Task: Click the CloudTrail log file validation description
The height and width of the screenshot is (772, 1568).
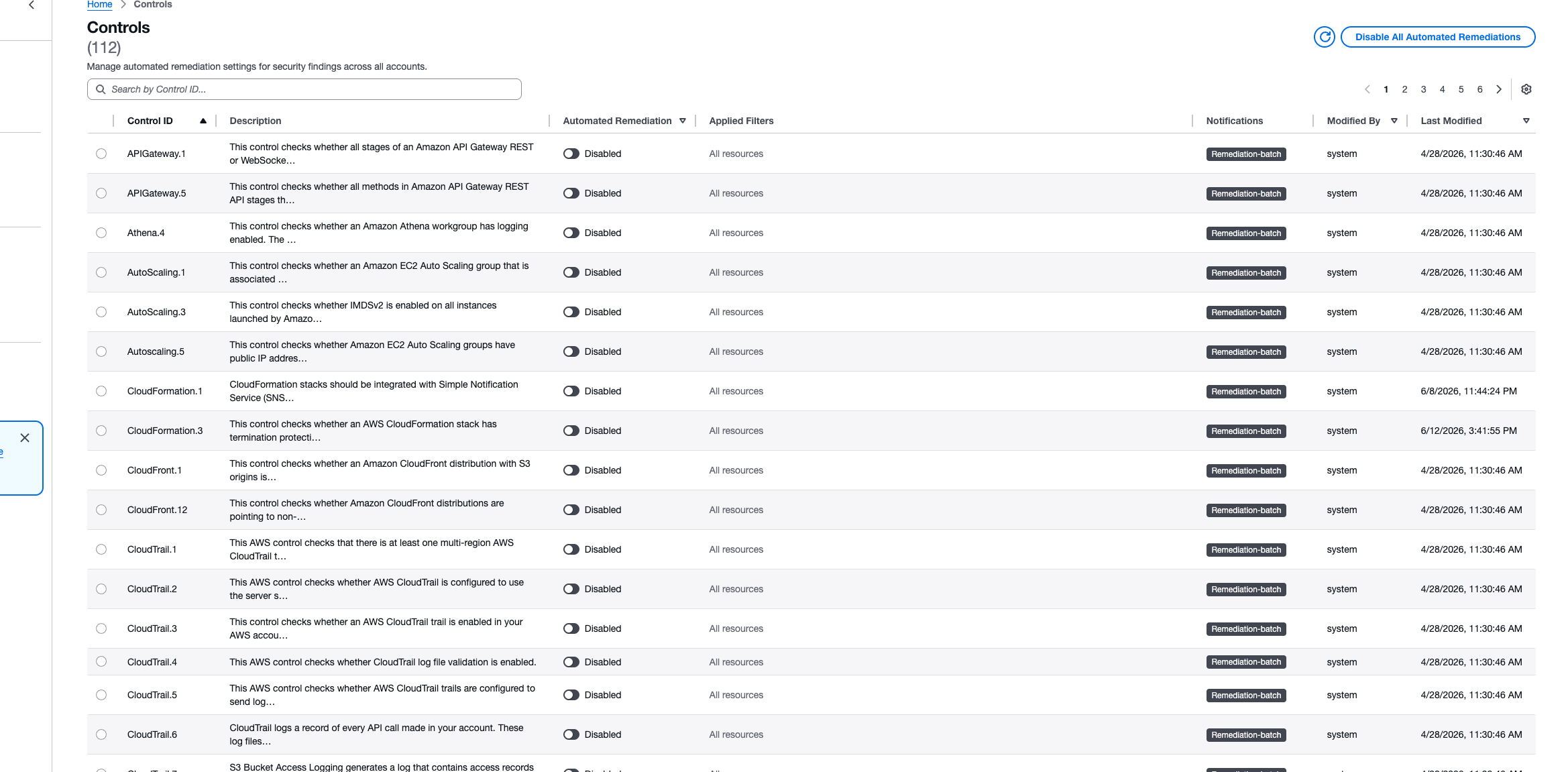Action: [x=383, y=662]
